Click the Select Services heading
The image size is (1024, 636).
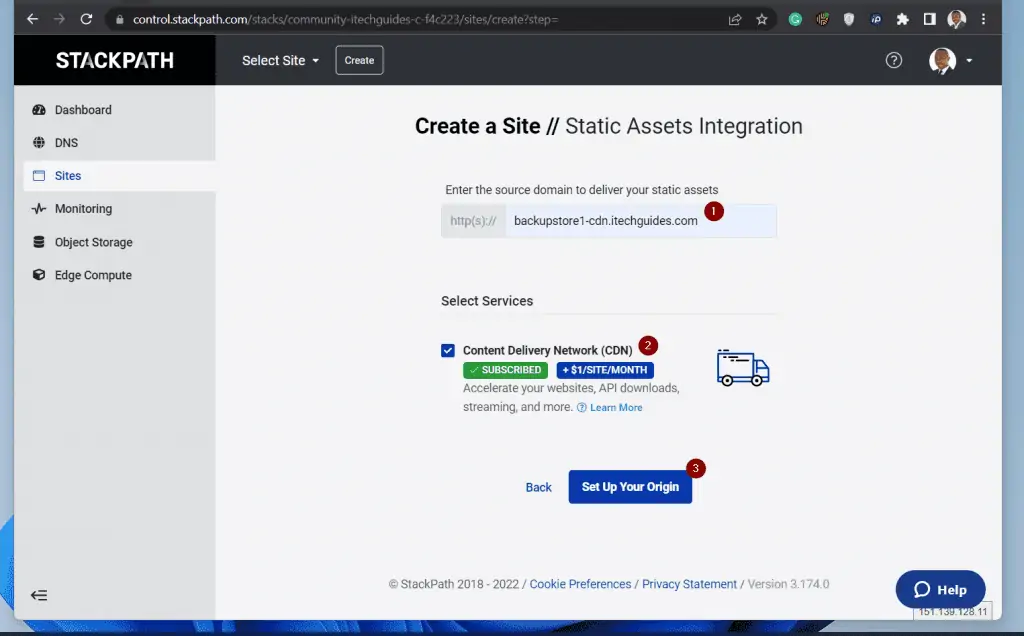tap(487, 301)
